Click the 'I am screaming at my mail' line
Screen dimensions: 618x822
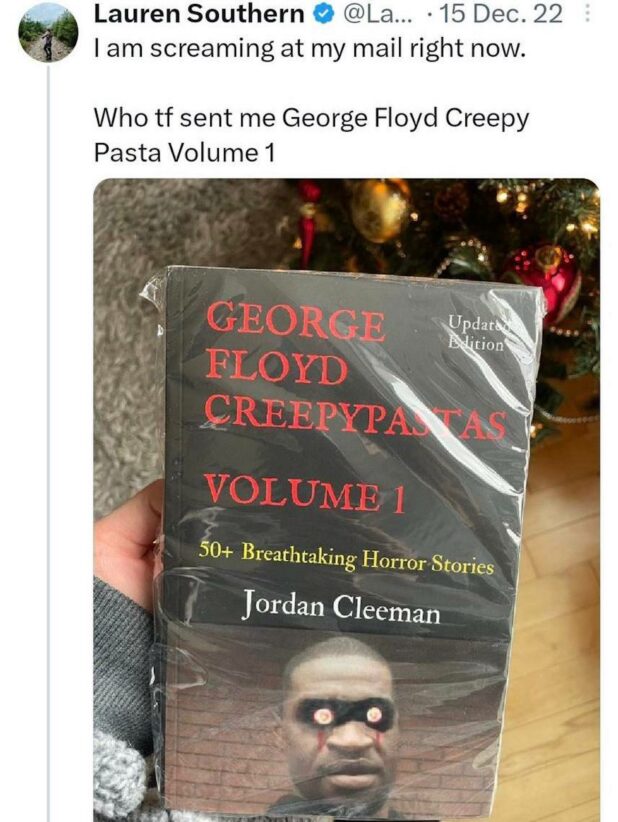tap(309, 49)
